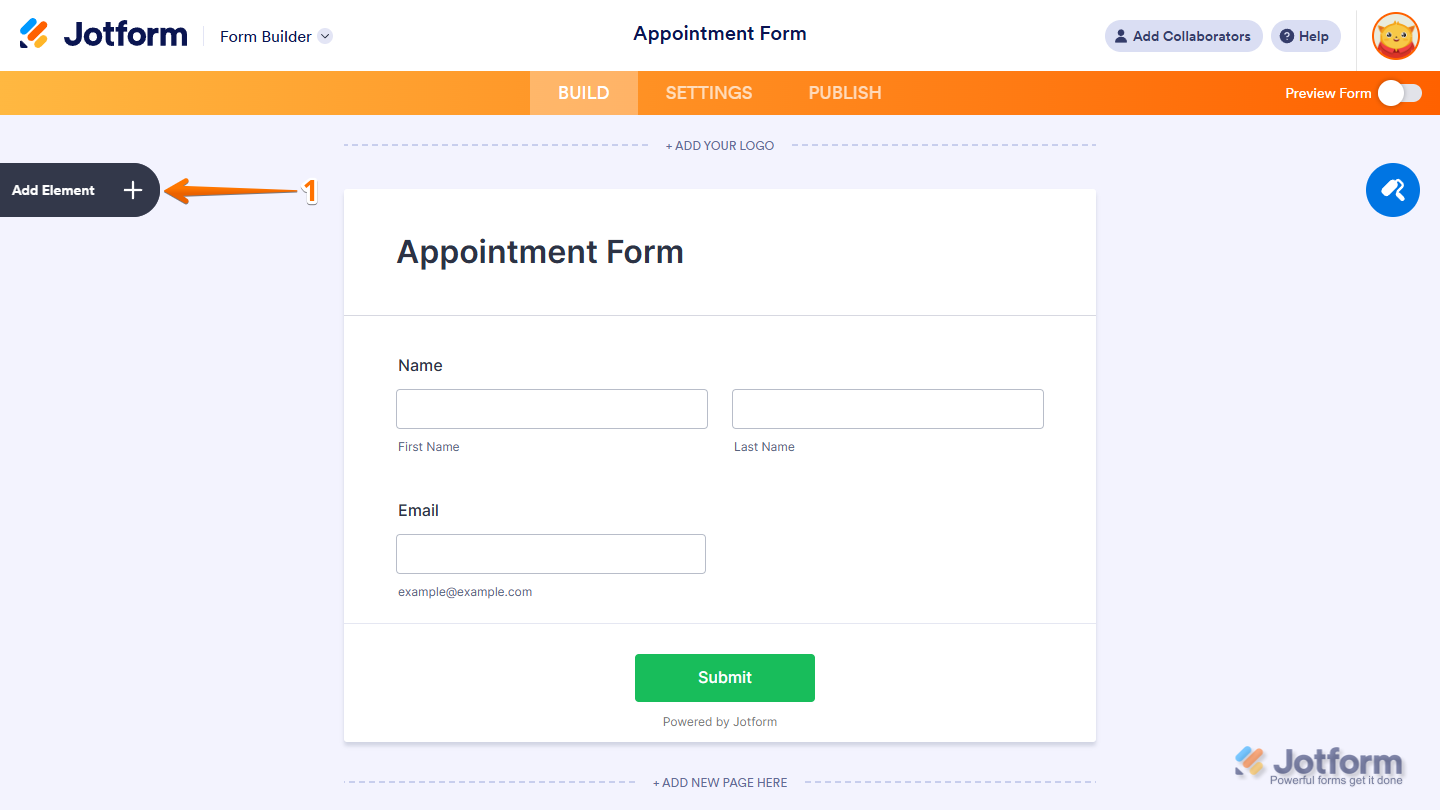
Task: Click the avatar profile icon top right
Action: tap(1395, 36)
